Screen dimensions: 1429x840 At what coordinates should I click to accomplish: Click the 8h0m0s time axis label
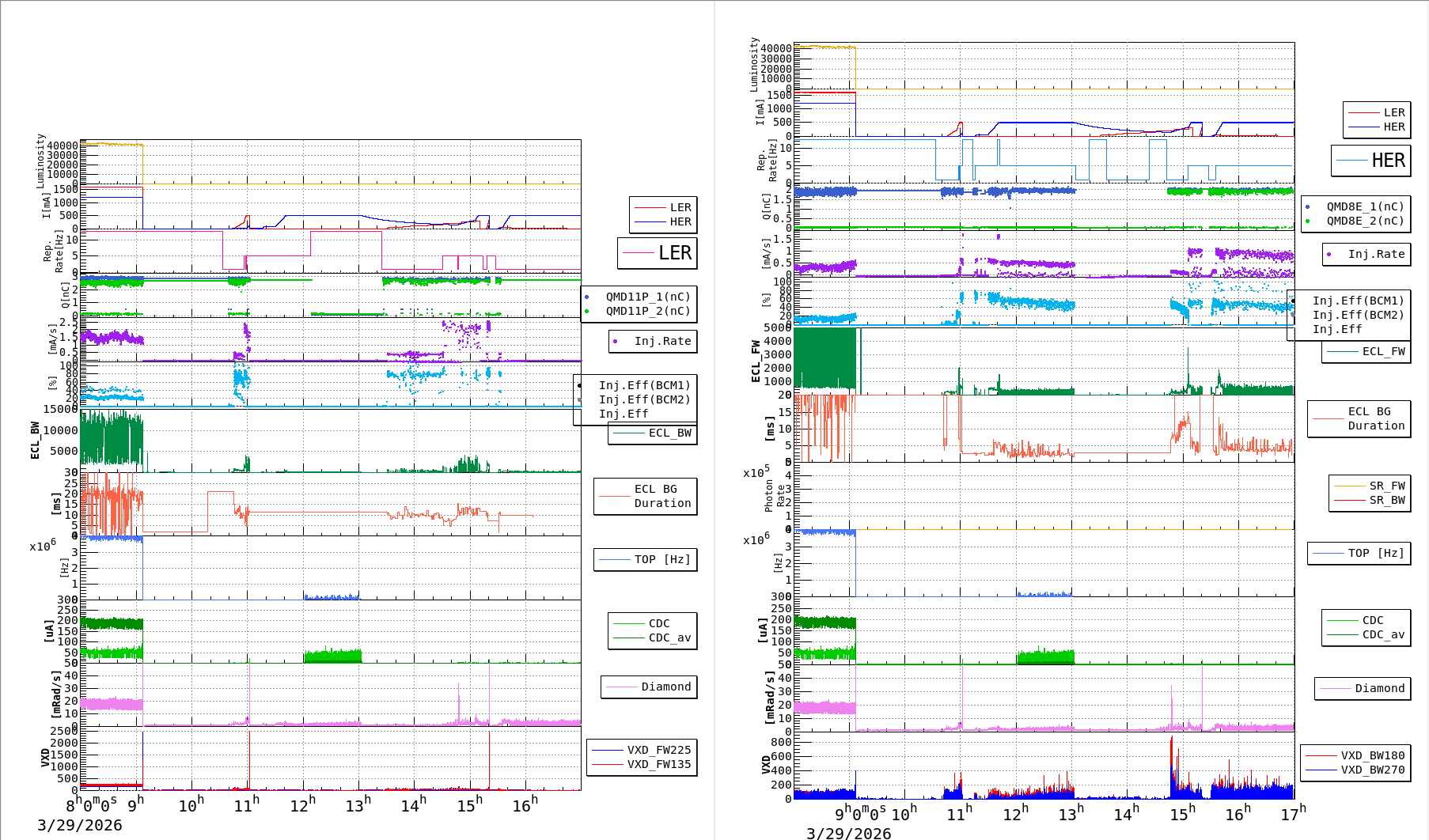pyautogui.click(x=91, y=804)
